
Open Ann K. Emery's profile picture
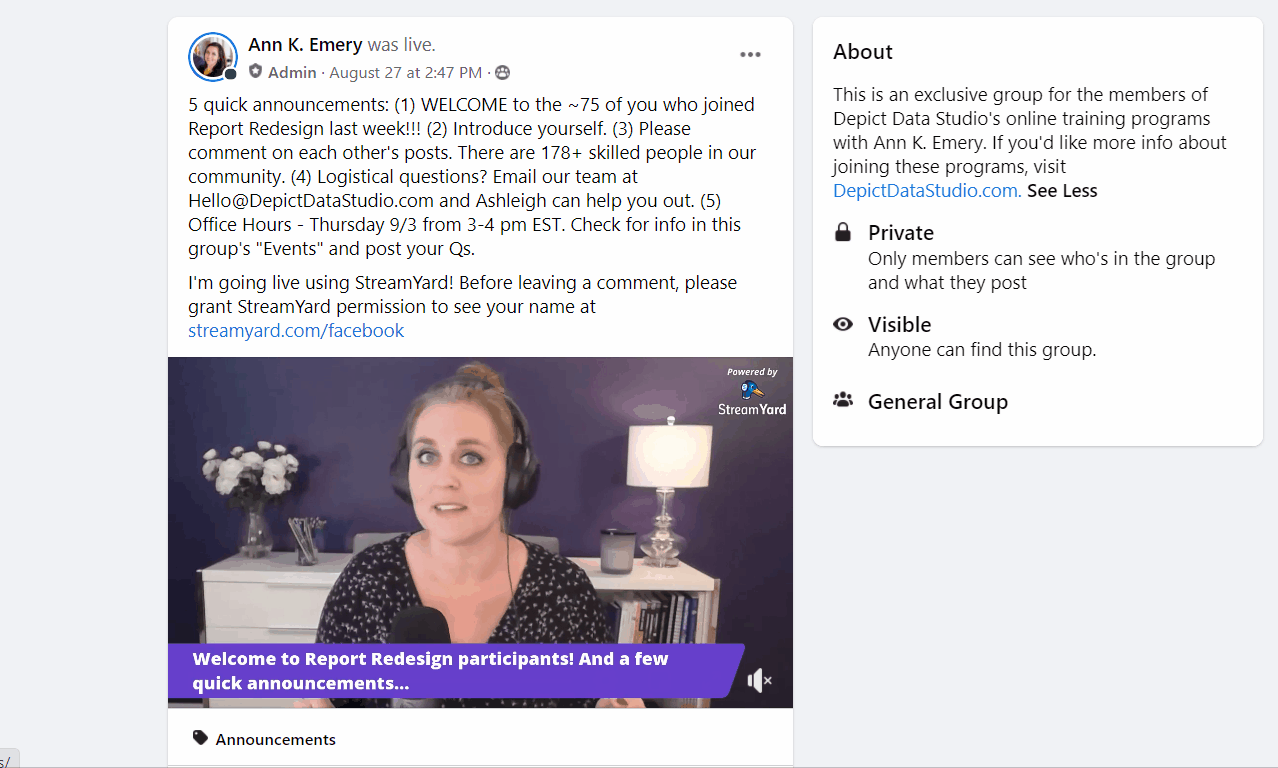point(213,57)
